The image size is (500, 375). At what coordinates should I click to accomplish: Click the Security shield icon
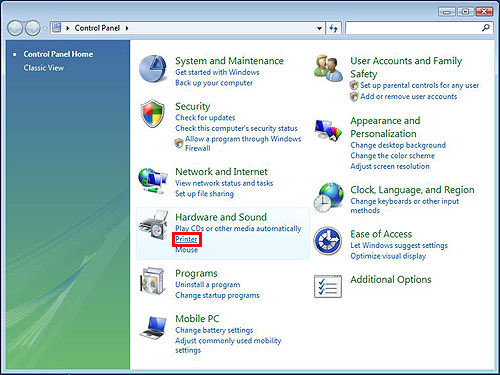[153, 114]
